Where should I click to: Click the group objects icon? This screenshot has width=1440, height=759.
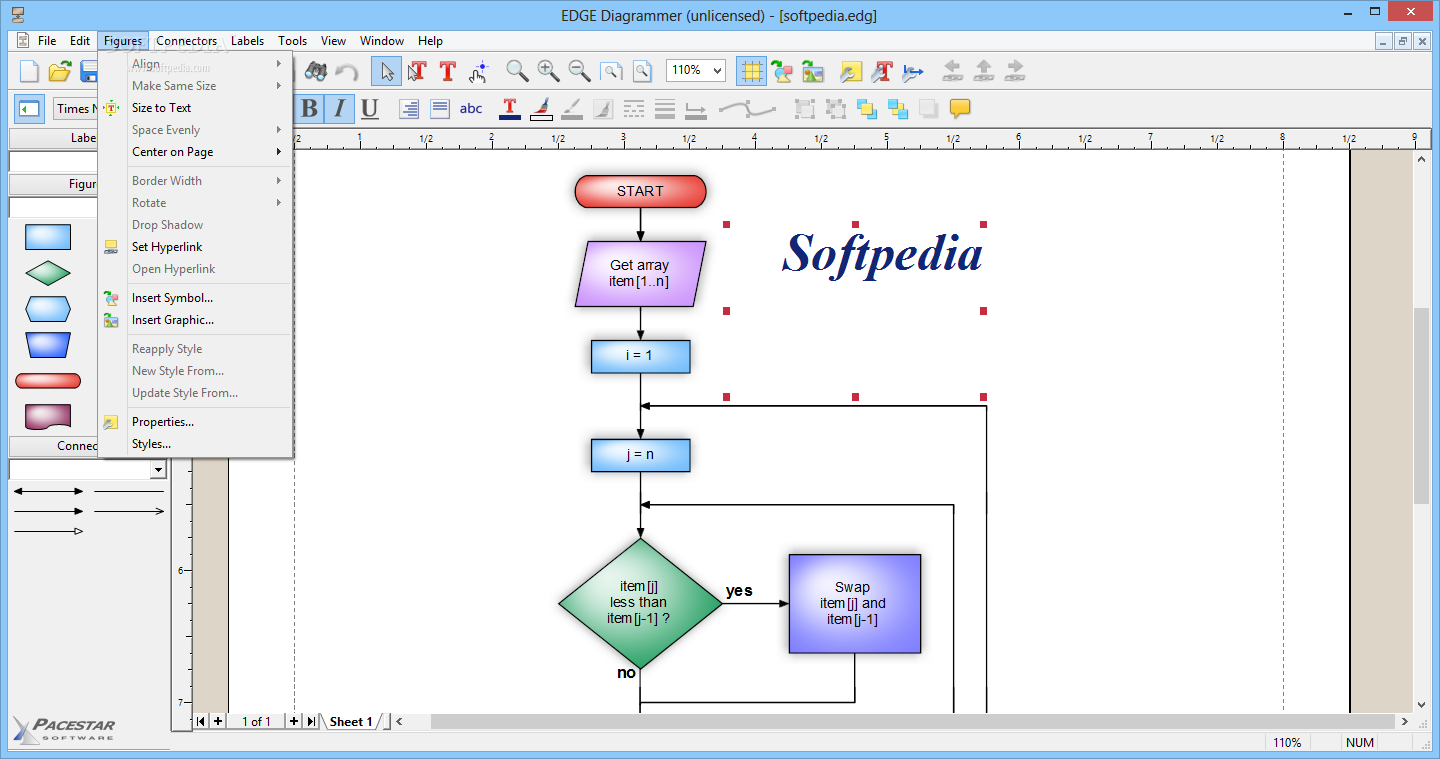coord(806,108)
